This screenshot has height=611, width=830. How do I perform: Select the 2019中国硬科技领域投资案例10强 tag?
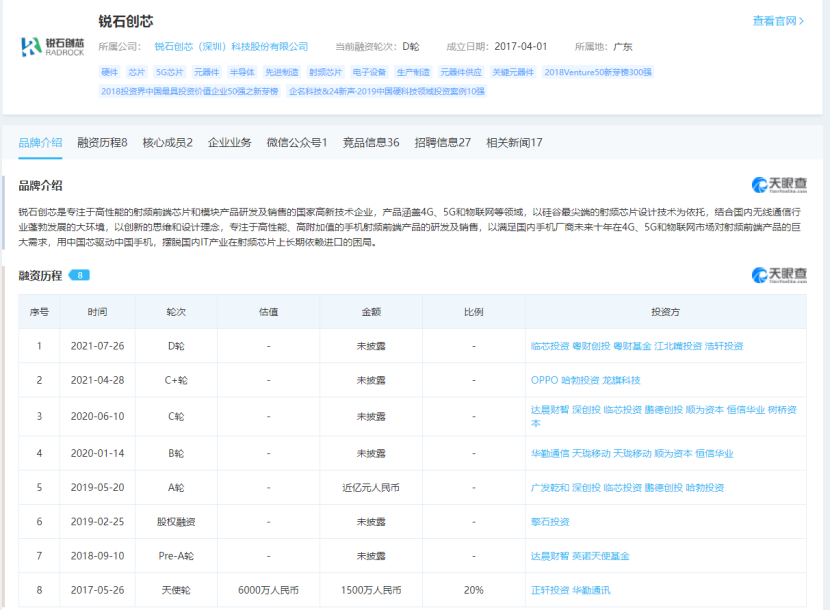pyautogui.click(x=386, y=91)
